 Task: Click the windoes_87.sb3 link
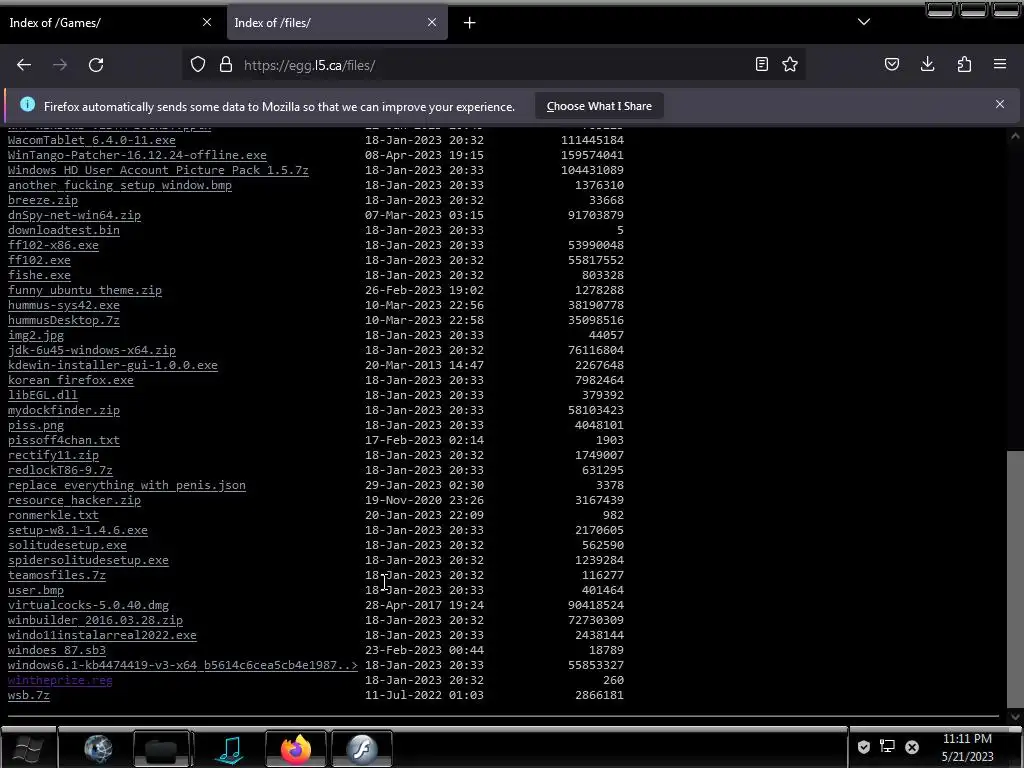point(57,650)
